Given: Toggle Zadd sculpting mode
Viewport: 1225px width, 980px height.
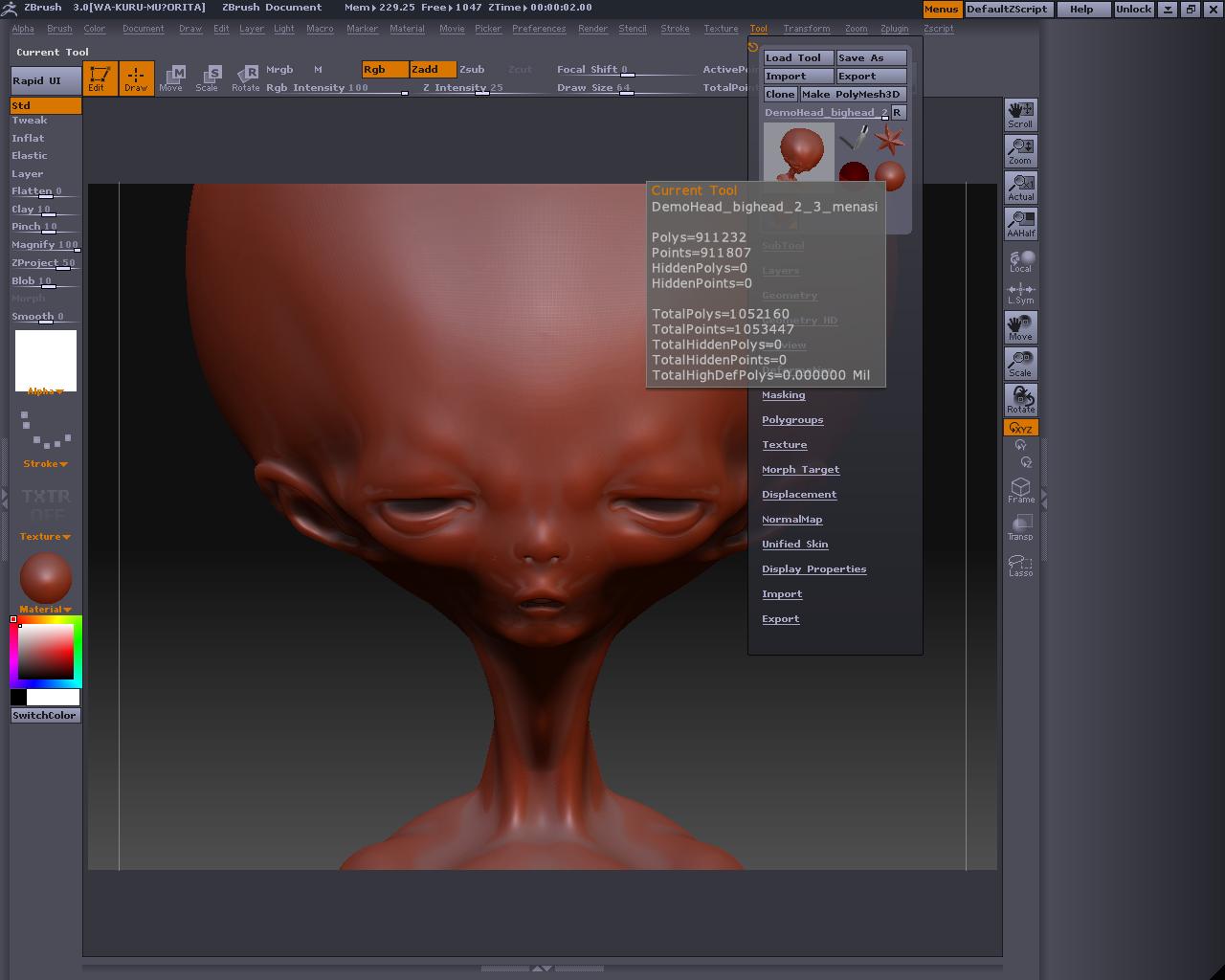Looking at the screenshot, I should click(433, 70).
